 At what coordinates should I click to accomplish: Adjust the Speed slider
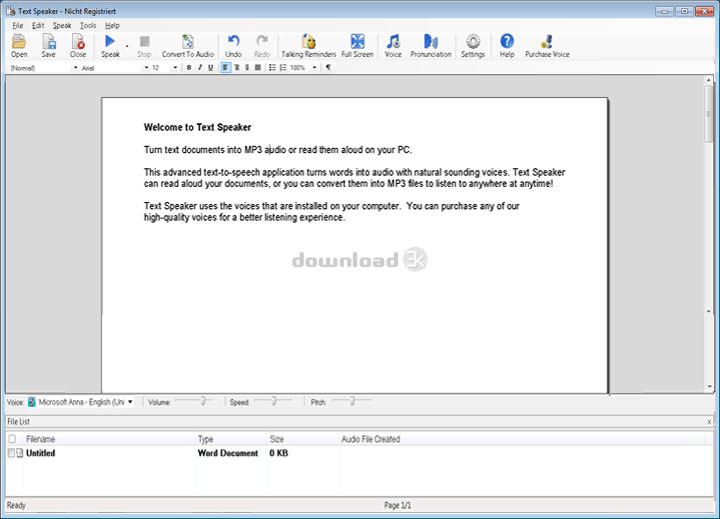[x=274, y=401]
